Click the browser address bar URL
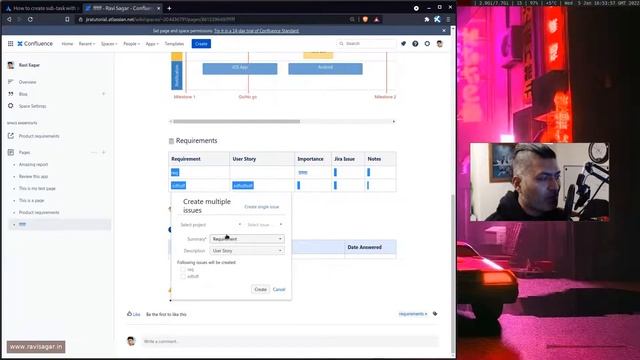 (x=160, y=19)
